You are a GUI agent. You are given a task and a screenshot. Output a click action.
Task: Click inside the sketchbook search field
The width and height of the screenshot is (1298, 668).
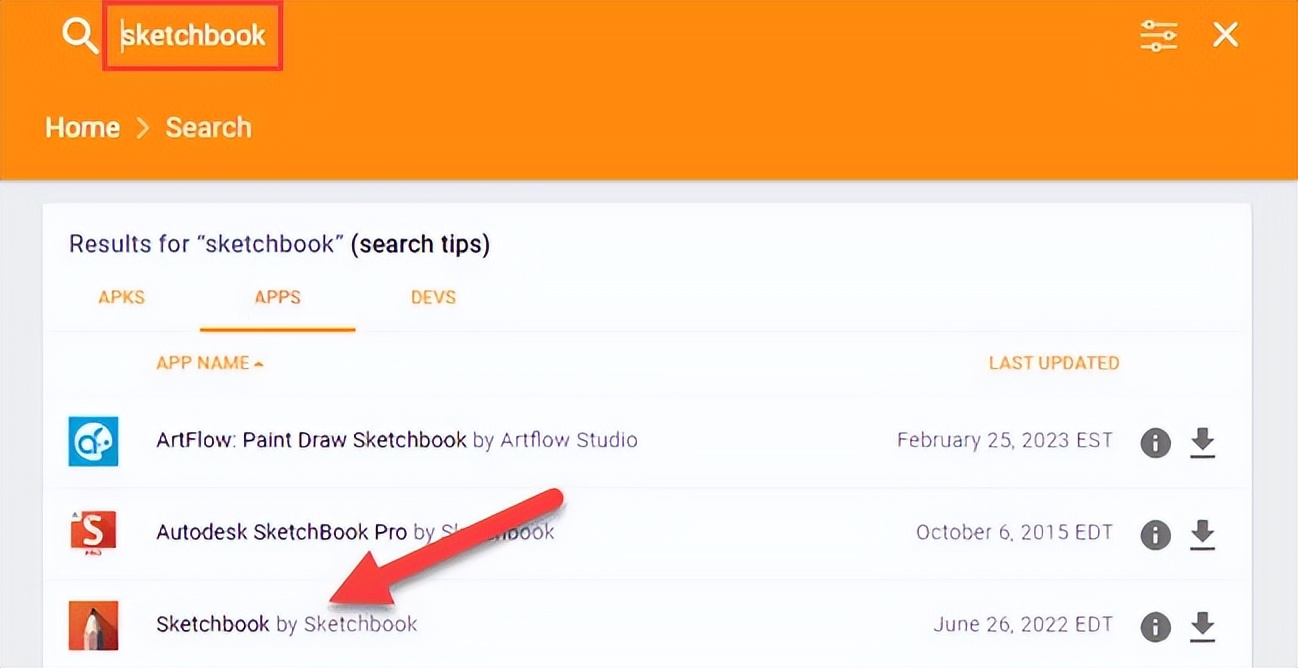tap(192, 36)
